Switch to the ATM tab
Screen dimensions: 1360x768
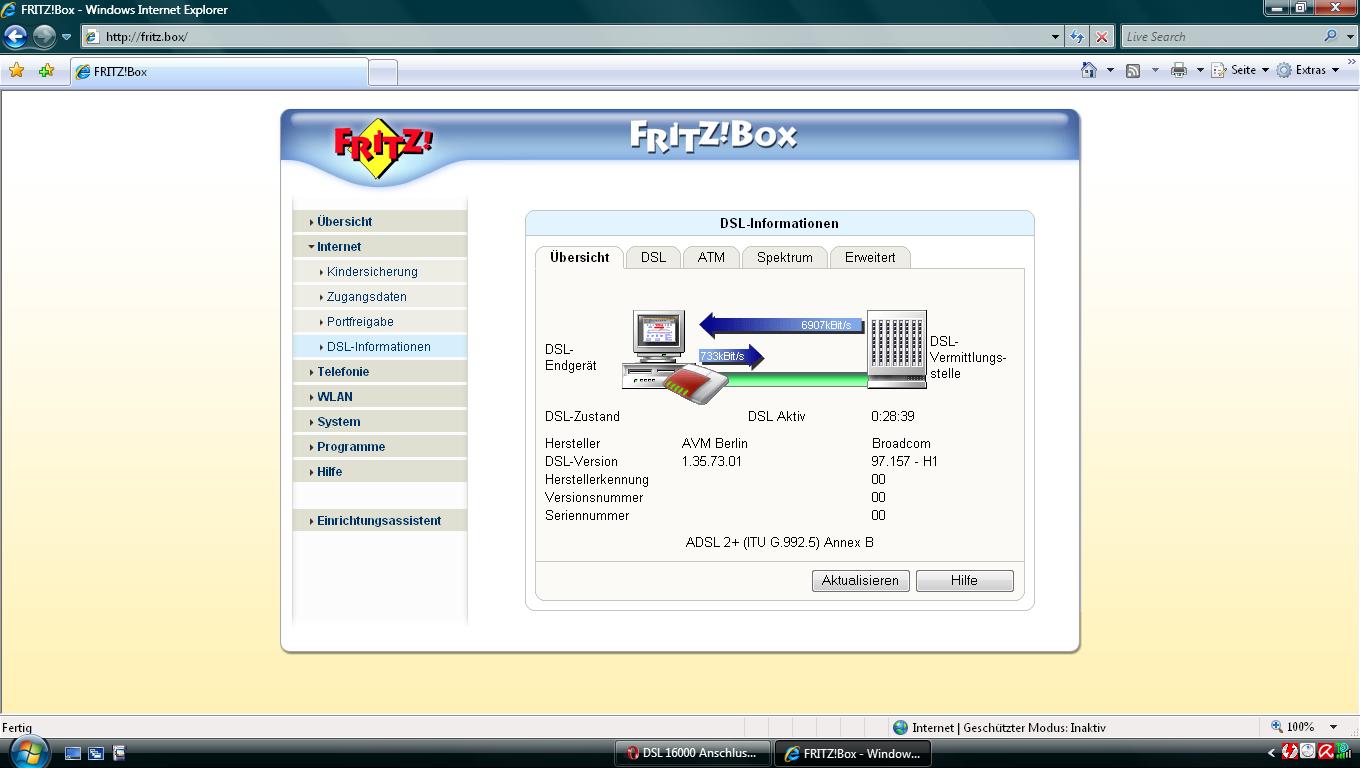coord(711,258)
